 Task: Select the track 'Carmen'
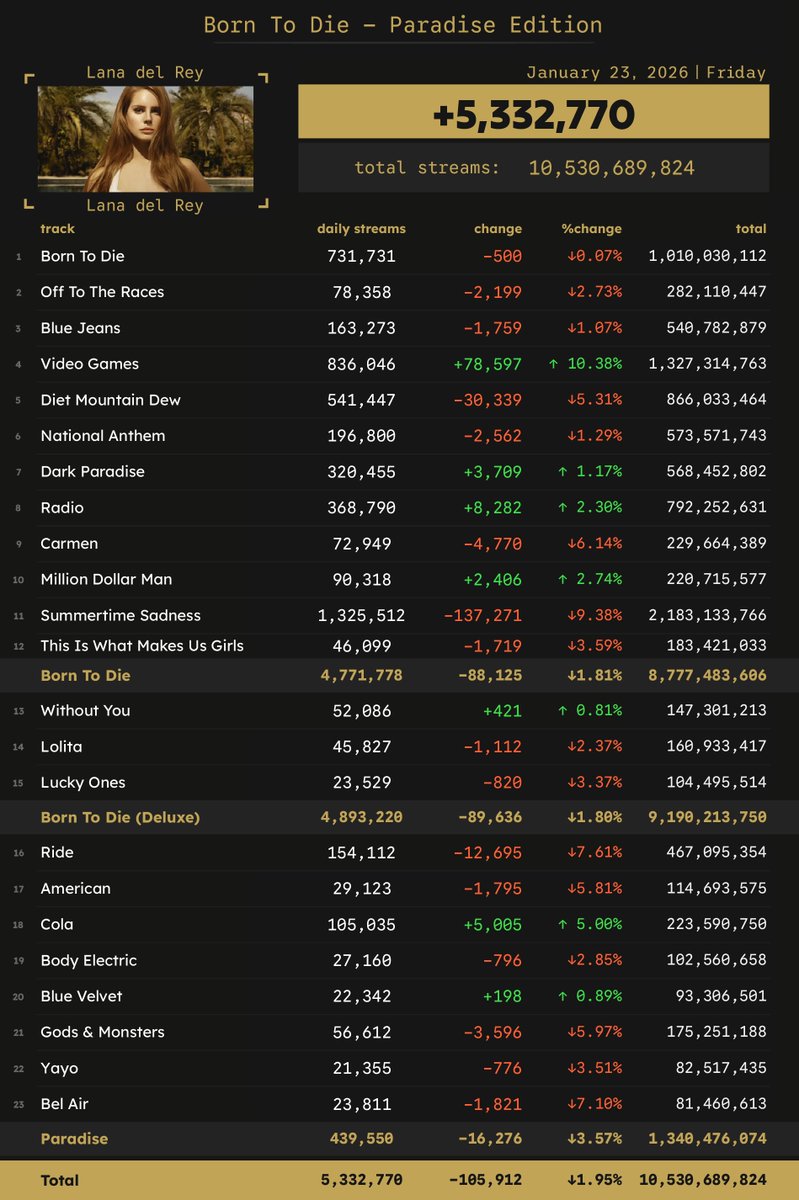tap(69, 544)
